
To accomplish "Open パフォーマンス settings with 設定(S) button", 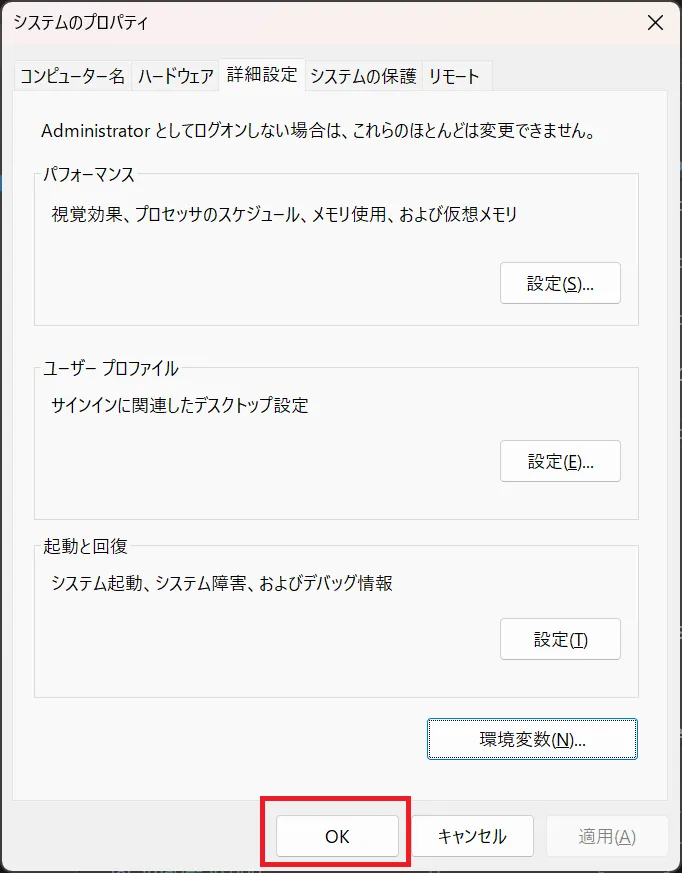I will pos(560,283).
